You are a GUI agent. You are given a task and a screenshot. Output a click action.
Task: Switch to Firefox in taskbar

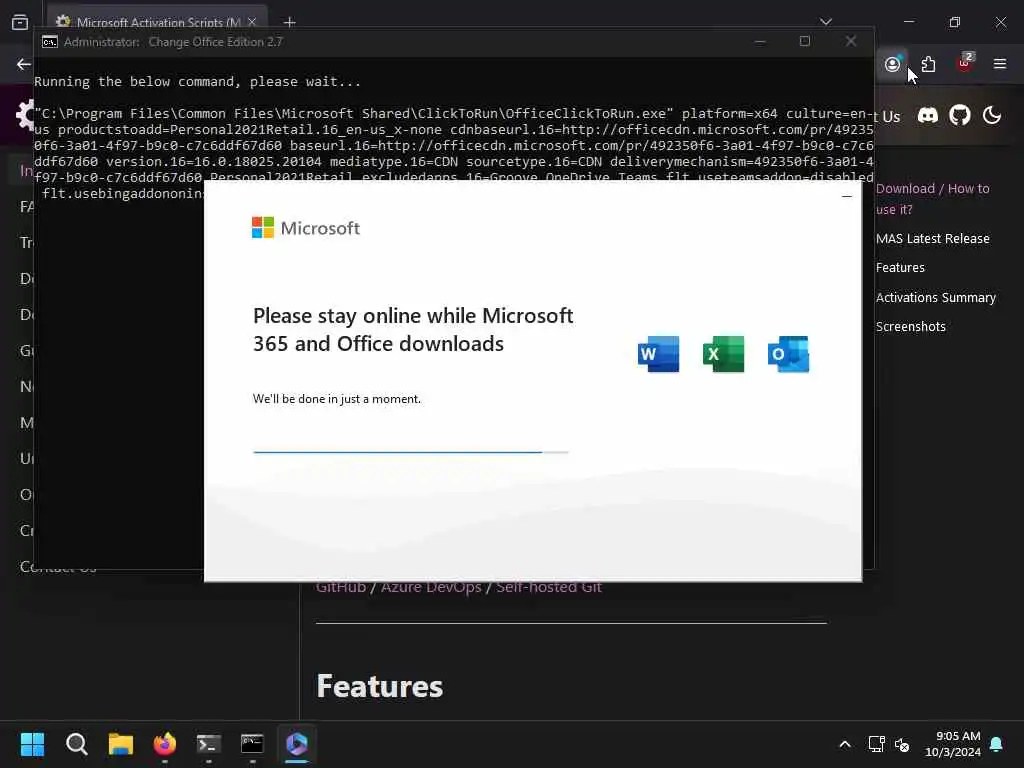(x=165, y=744)
